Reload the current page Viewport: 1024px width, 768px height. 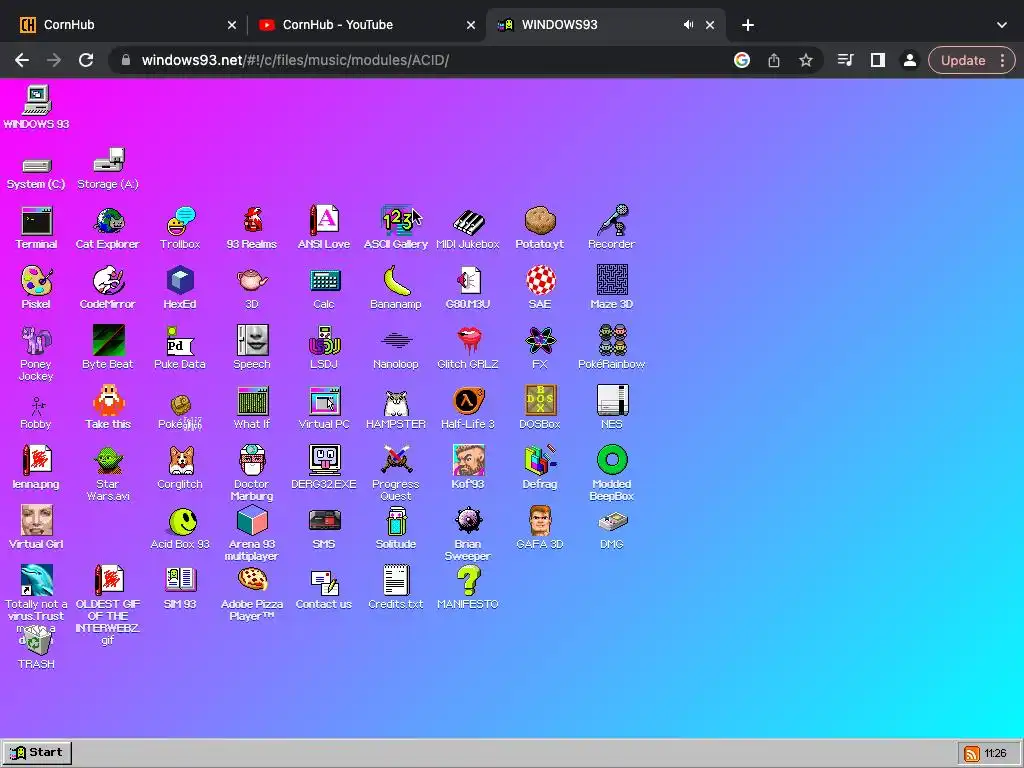86,60
